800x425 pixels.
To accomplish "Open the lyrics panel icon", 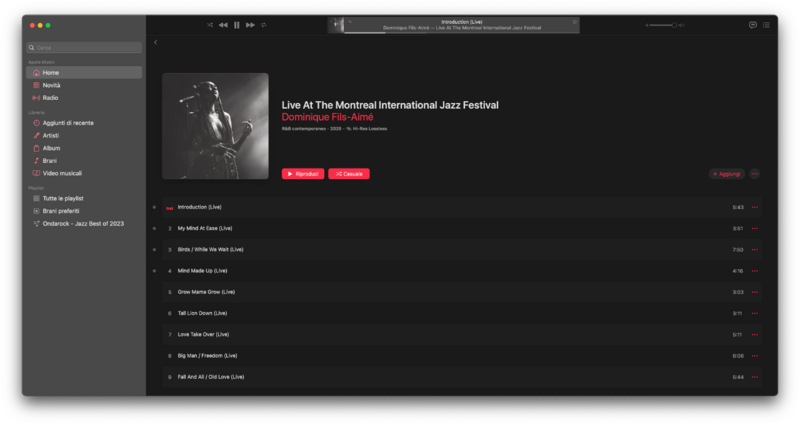I will 753,24.
